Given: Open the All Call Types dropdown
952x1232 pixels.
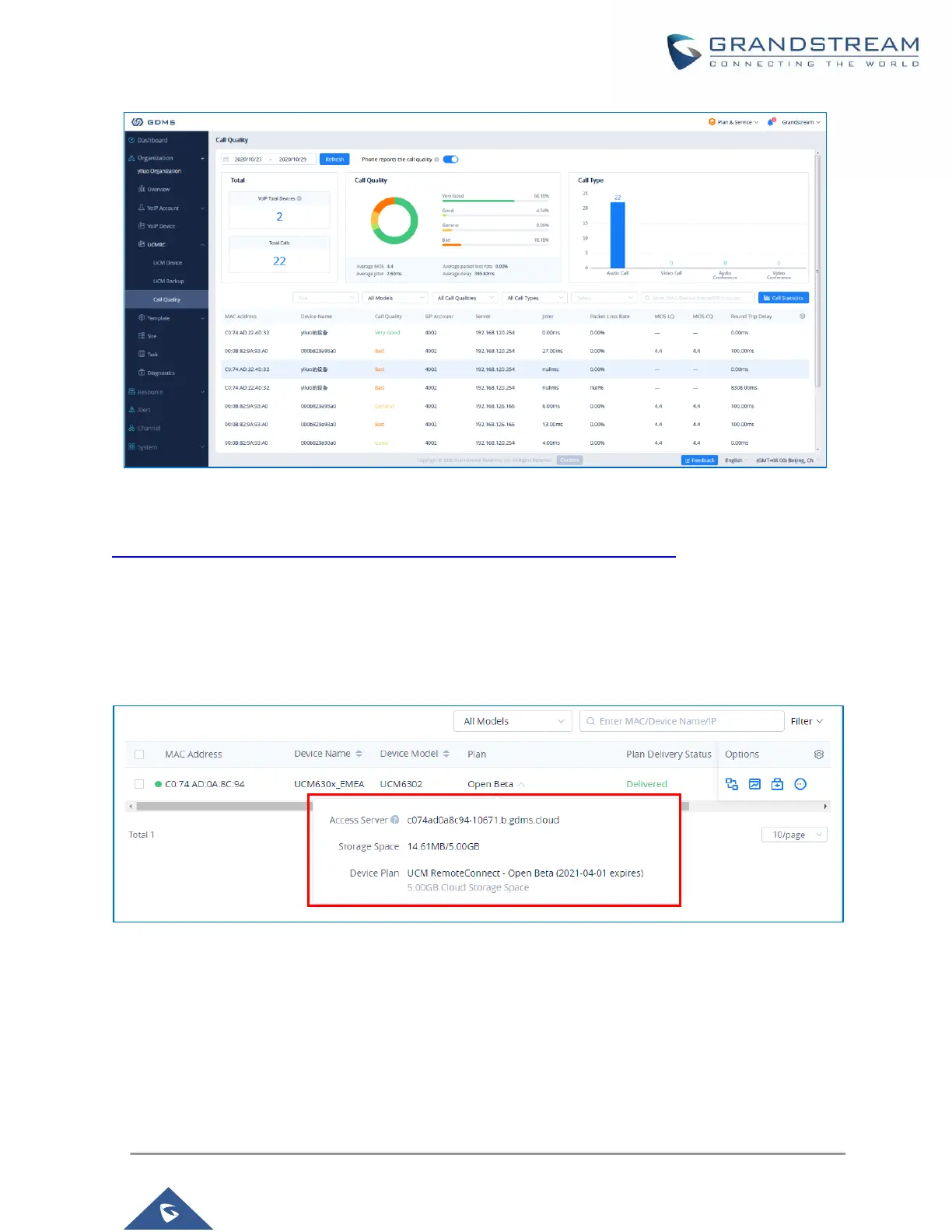Looking at the screenshot, I should [535, 298].
